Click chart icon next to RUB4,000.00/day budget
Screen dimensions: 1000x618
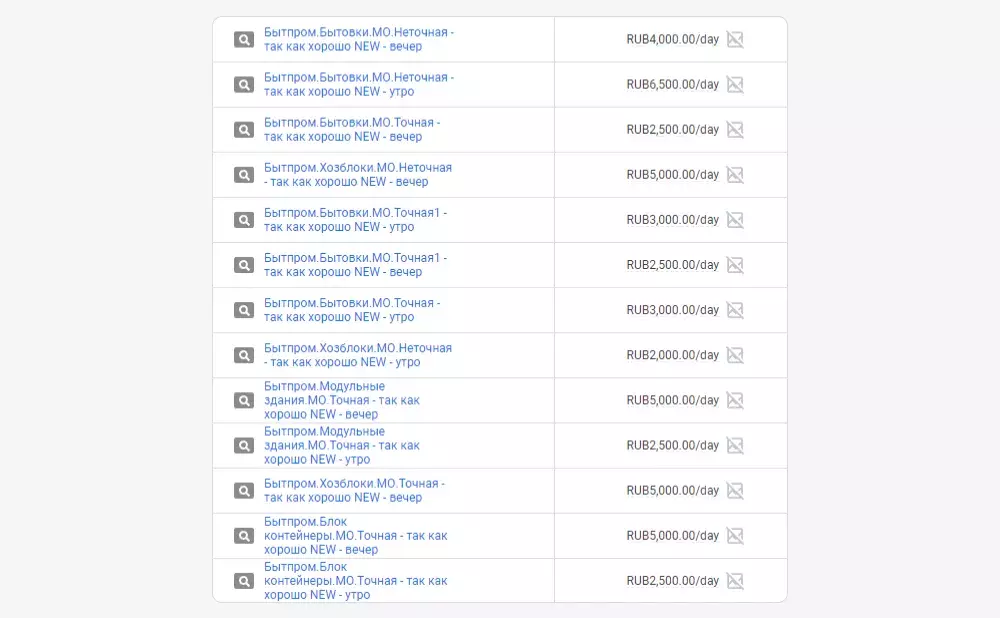point(735,40)
